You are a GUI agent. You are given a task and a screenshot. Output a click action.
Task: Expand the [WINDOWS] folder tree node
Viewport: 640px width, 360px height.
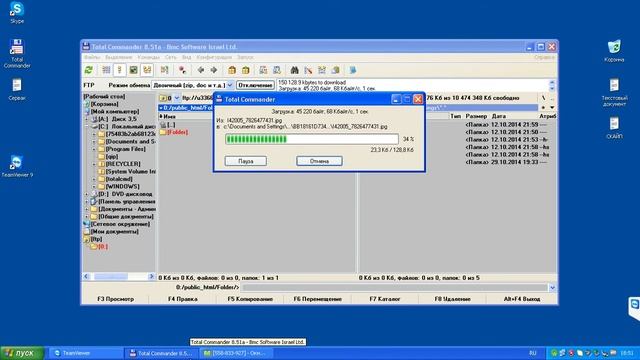pos(94,187)
